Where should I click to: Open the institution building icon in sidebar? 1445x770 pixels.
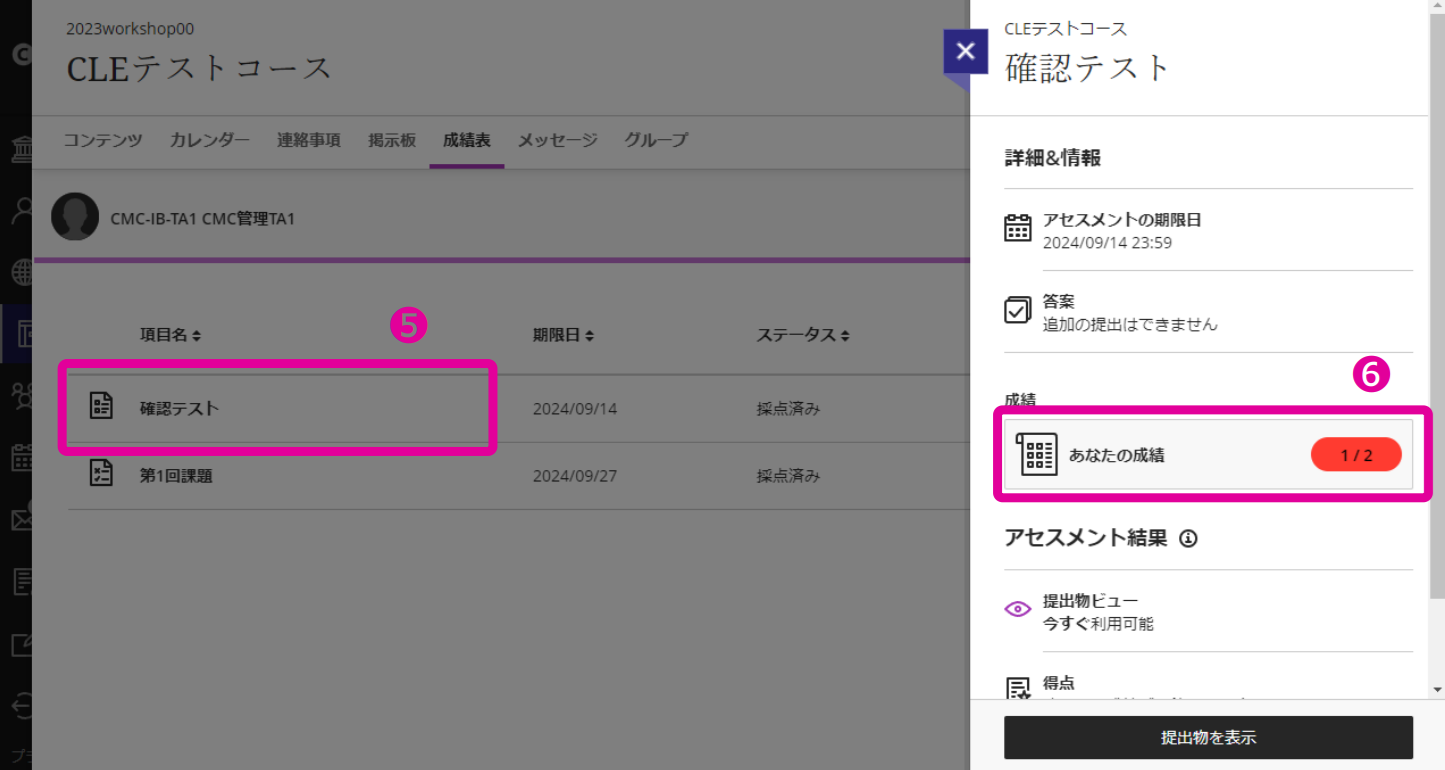pos(20,149)
